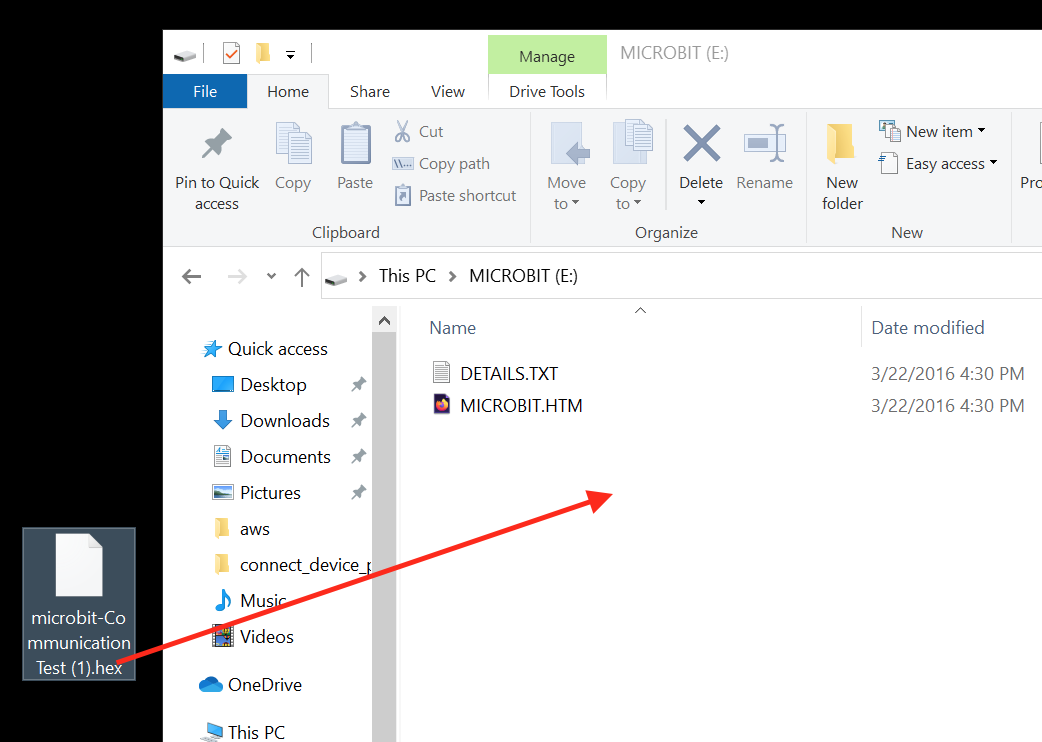Click the Pin to Quick access icon
Viewport: 1042px width, 742px height.
[217, 144]
